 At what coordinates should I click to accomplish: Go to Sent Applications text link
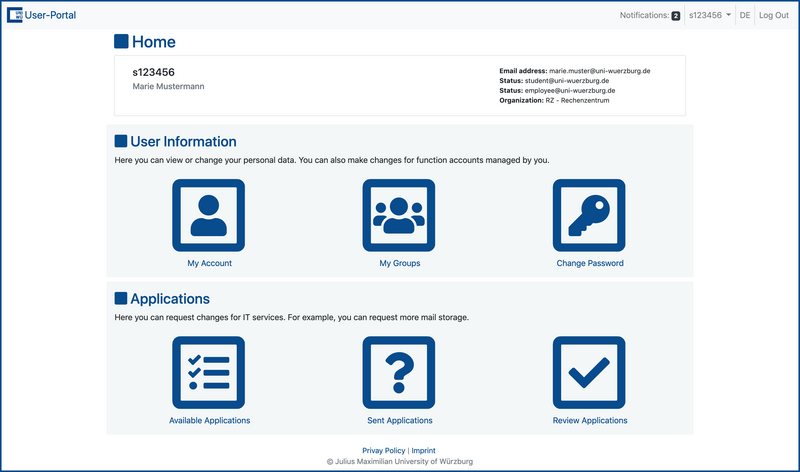[x=399, y=421]
